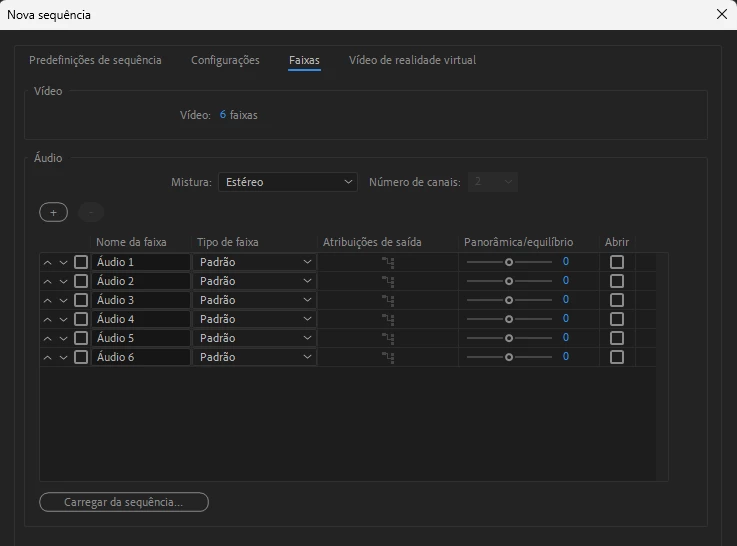The width and height of the screenshot is (737, 546).
Task: Click the 6 video tracks value
Action: [223, 115]
